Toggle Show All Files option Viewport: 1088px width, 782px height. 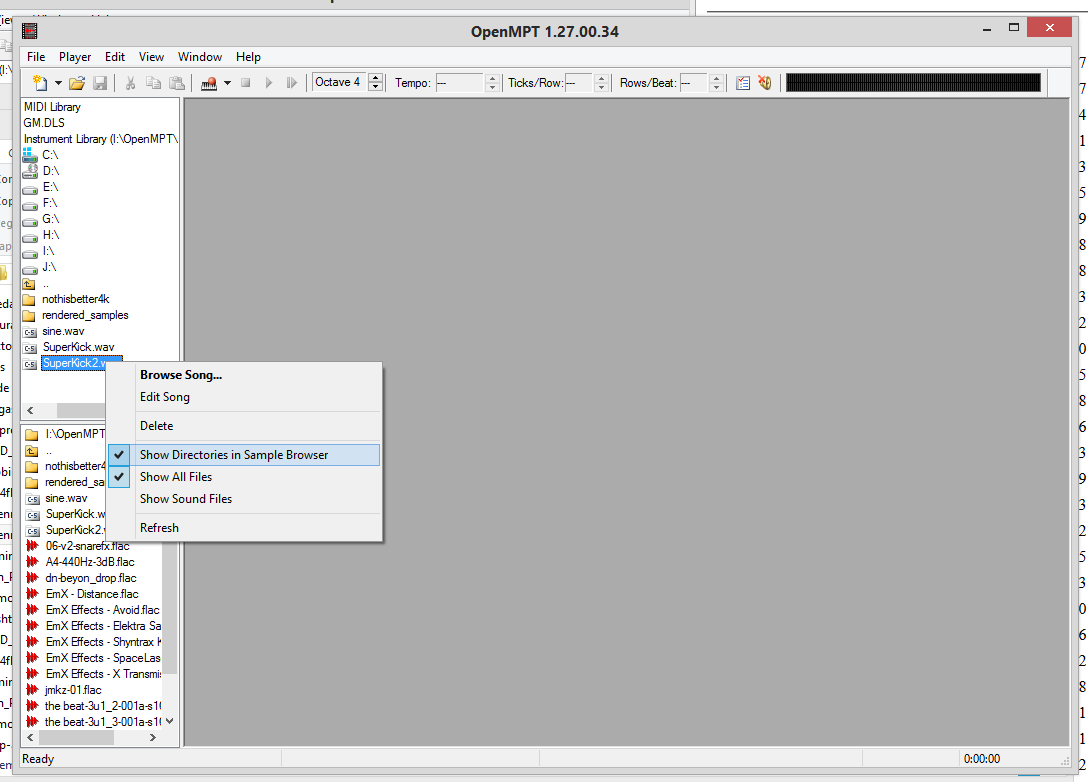pos(244,477)
